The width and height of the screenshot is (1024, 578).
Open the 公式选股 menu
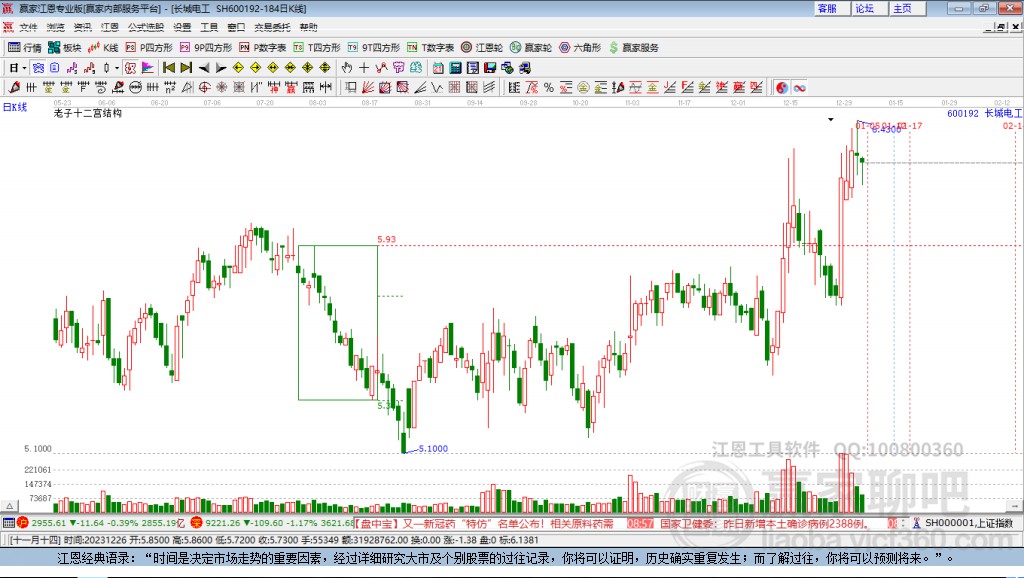[146, 27]
